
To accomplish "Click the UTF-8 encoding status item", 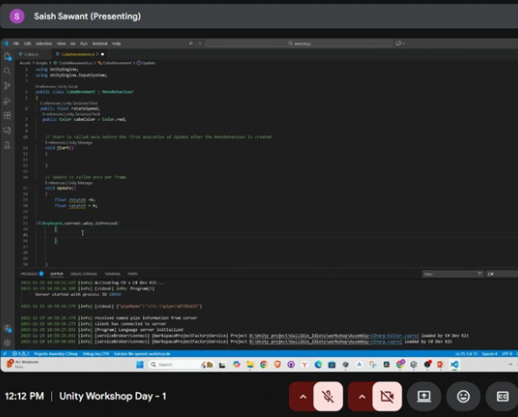I will click(x=507, y=354).
